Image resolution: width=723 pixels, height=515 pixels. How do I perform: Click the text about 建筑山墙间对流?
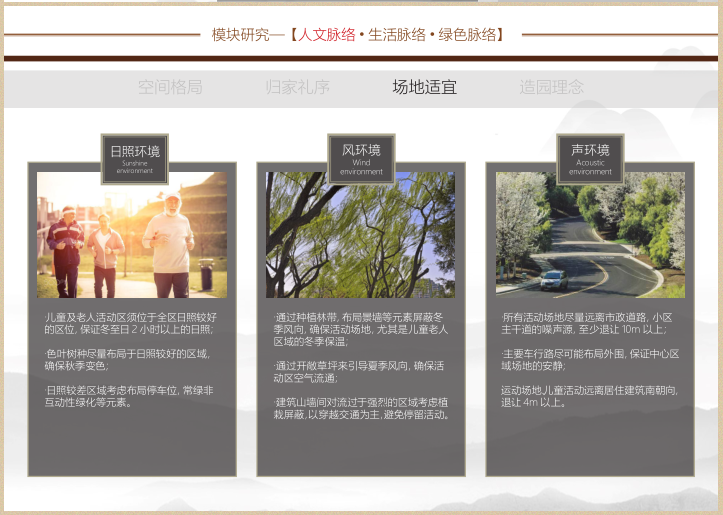point(360,407)
